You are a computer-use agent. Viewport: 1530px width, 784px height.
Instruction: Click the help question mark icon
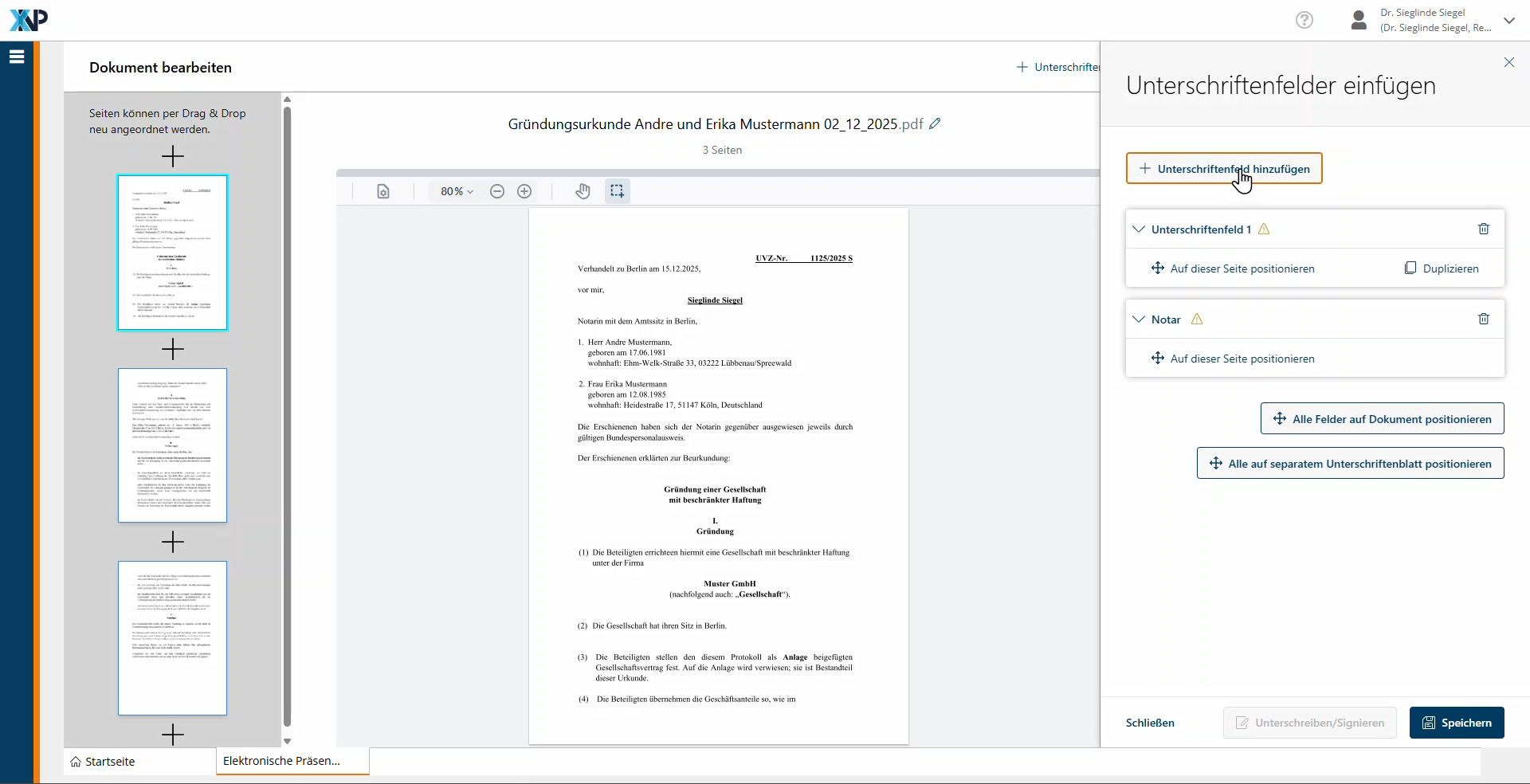coord(1304,20)
